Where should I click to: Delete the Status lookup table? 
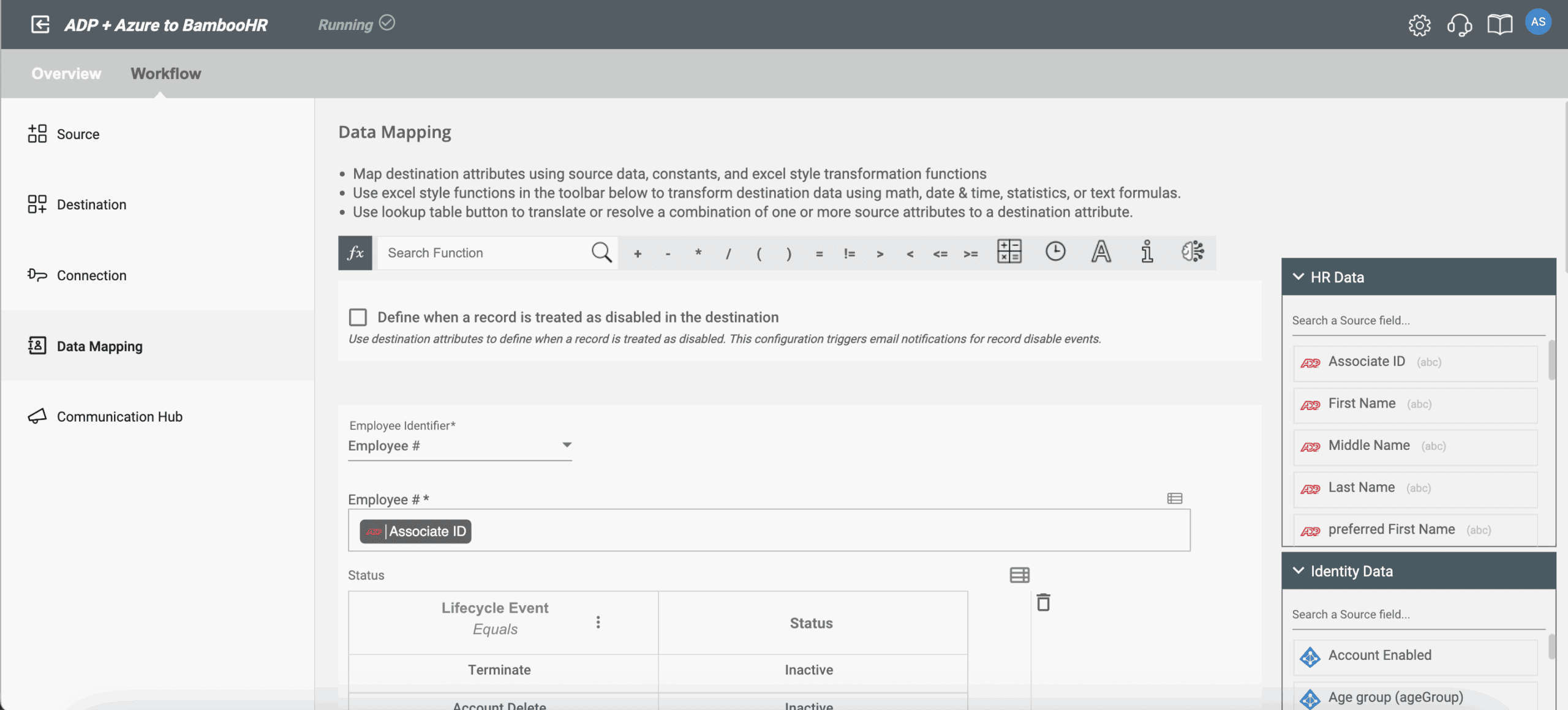point(1043,602)
